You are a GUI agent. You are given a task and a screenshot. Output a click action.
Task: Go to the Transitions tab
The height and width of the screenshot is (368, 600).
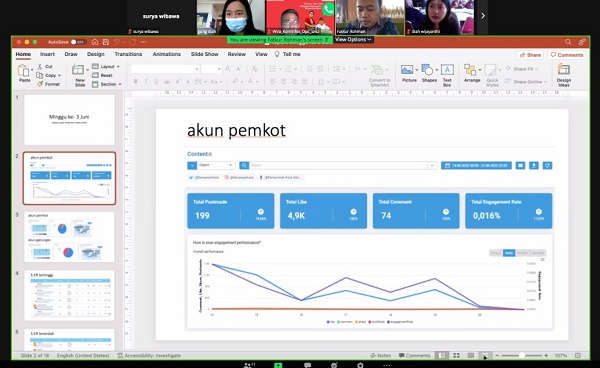tap(128, 54)
